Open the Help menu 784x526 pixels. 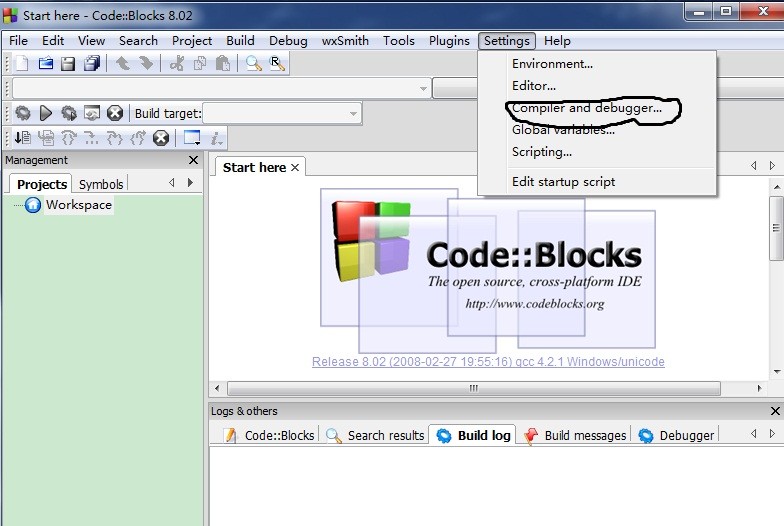pos(557,40)
